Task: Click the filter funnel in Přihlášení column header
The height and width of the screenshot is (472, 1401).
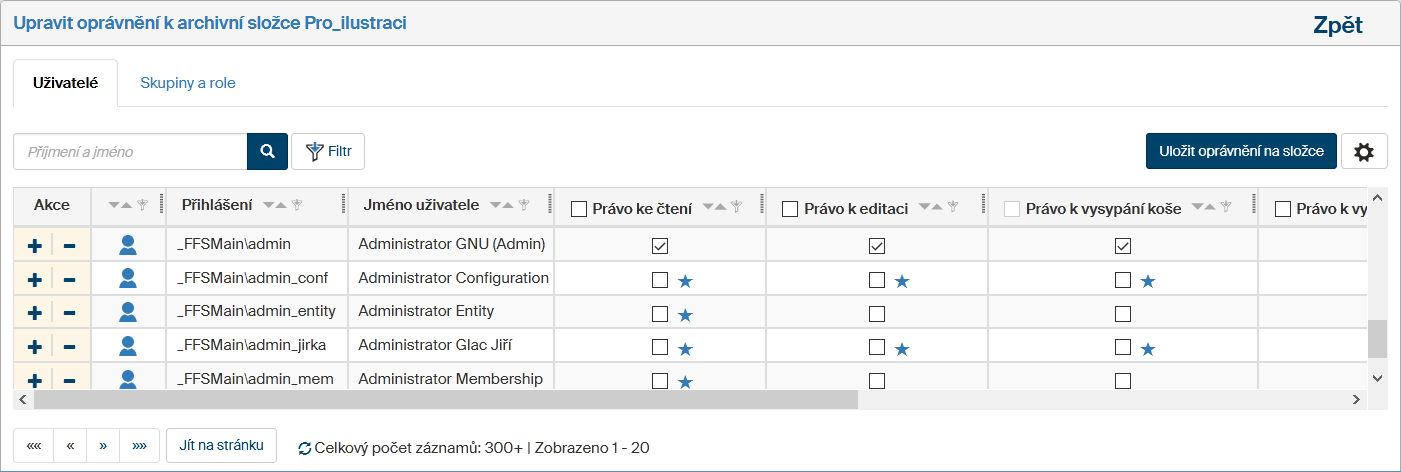Action: (297, 205)
